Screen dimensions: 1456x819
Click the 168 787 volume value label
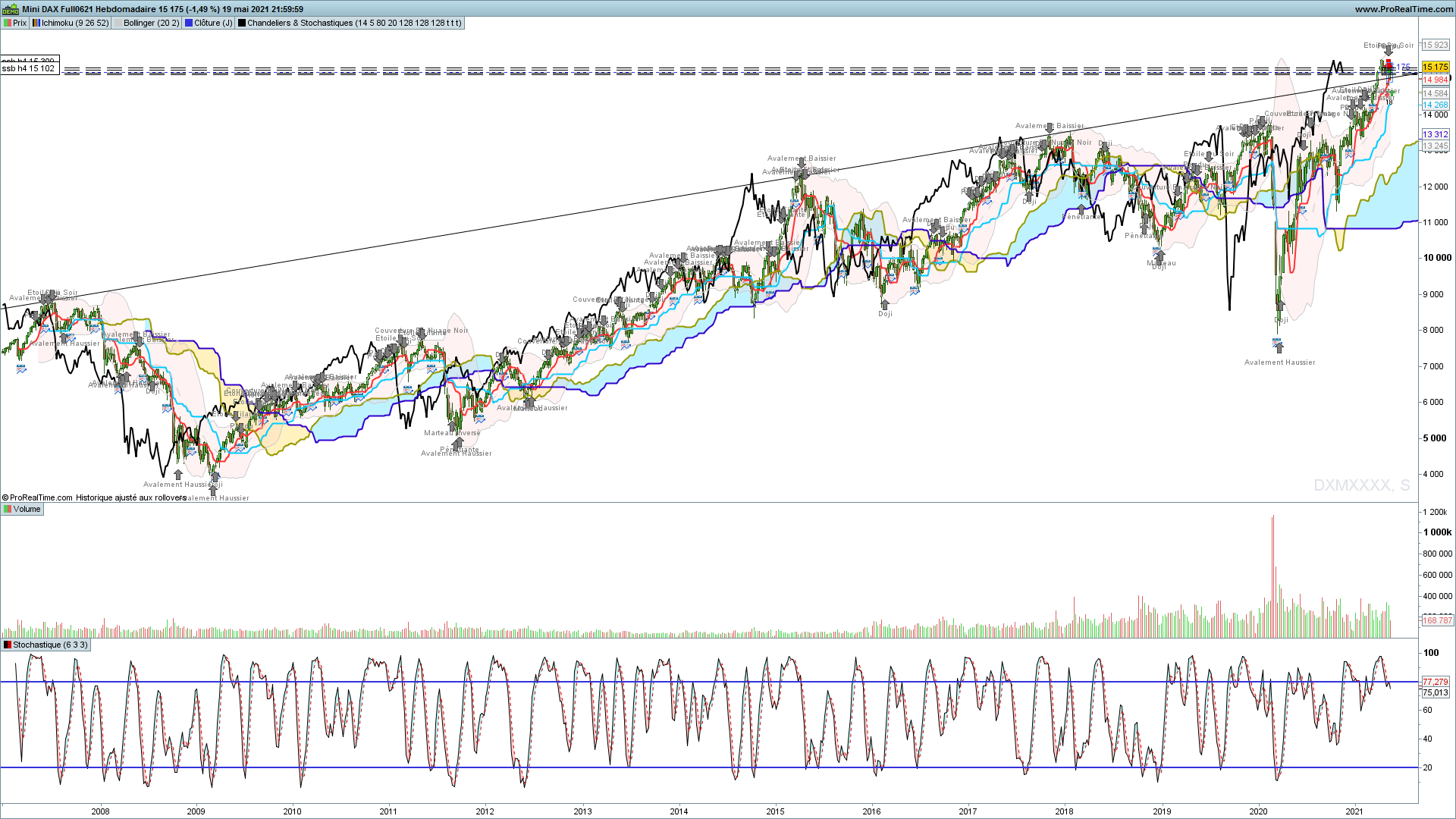click(x=1437, y=620)
